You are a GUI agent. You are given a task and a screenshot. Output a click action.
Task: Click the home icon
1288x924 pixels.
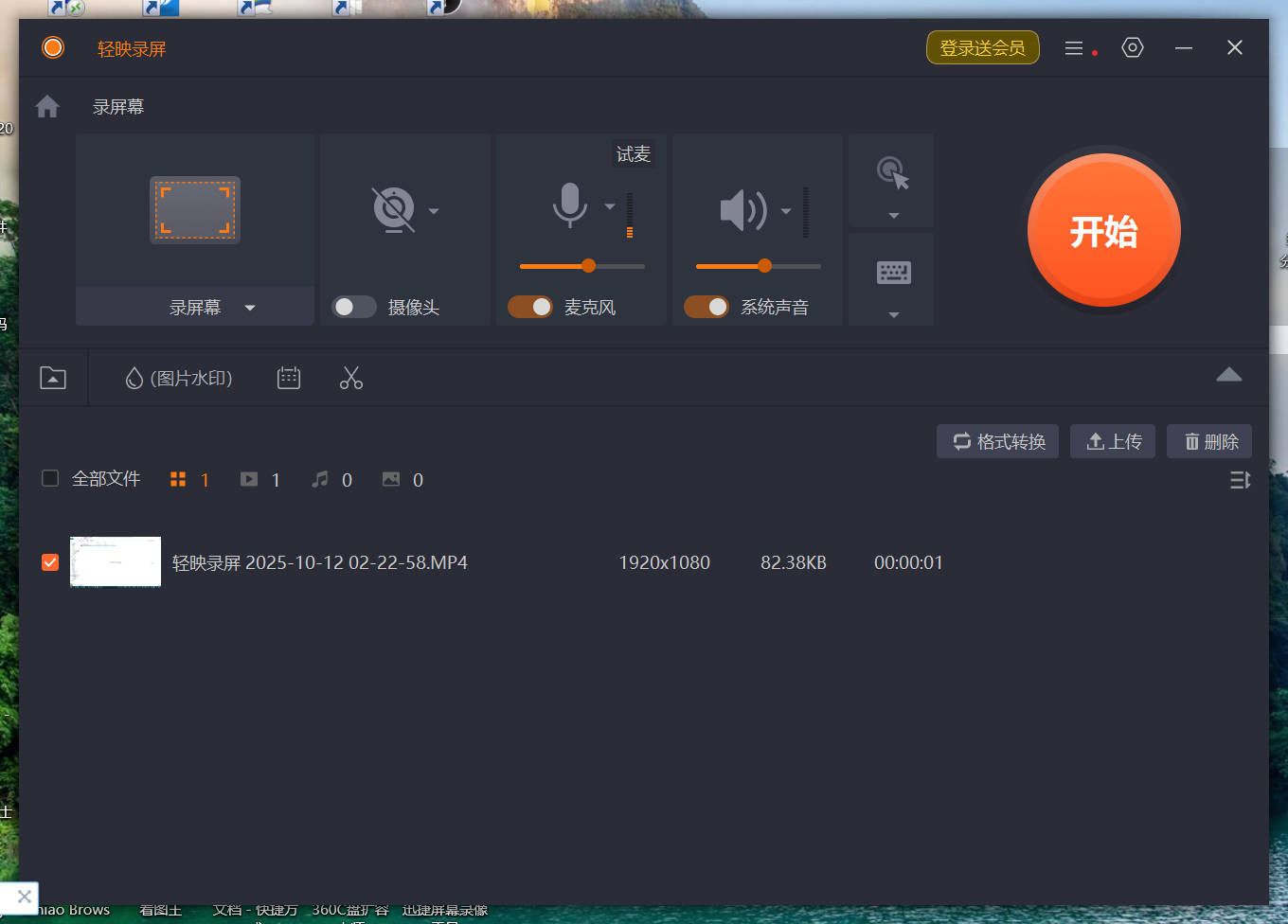pyautogui.click(x=47, y=107)
